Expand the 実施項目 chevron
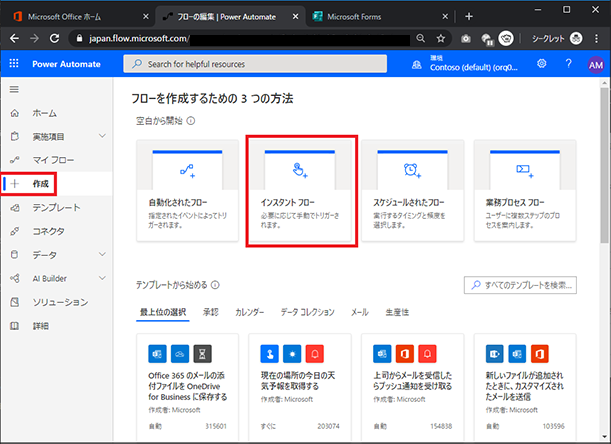 (x=102, y=136)
